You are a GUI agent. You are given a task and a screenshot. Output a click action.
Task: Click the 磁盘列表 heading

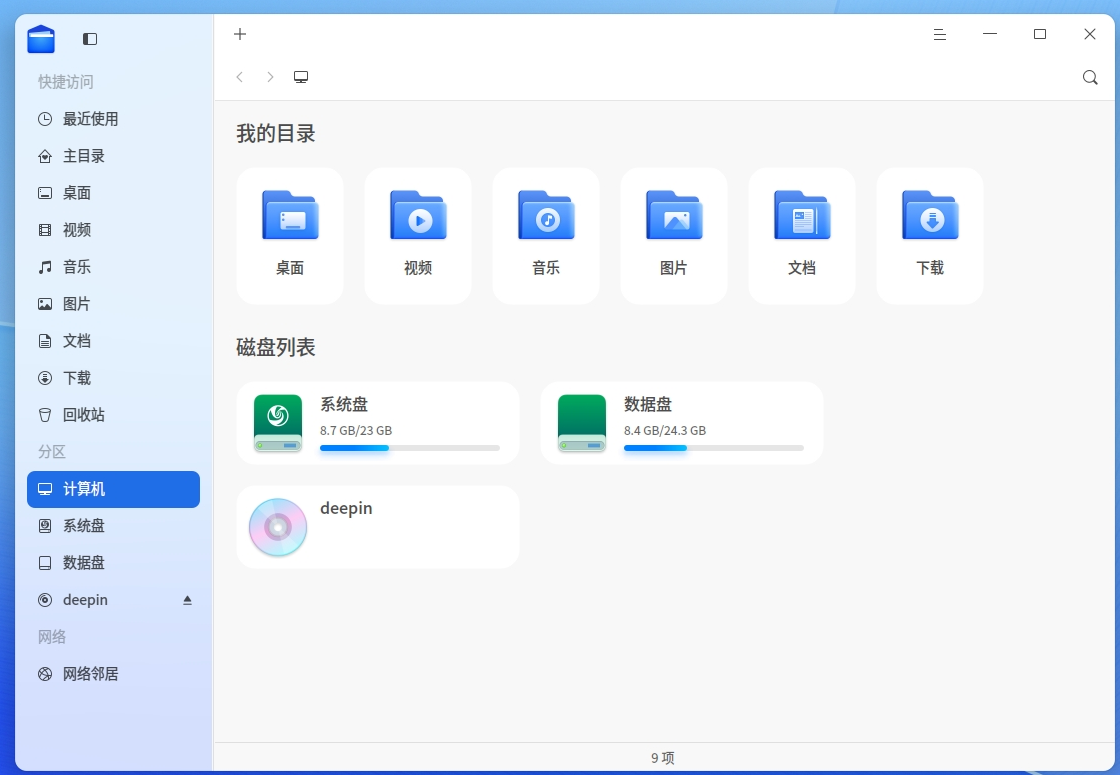click(x=276, y=348)
